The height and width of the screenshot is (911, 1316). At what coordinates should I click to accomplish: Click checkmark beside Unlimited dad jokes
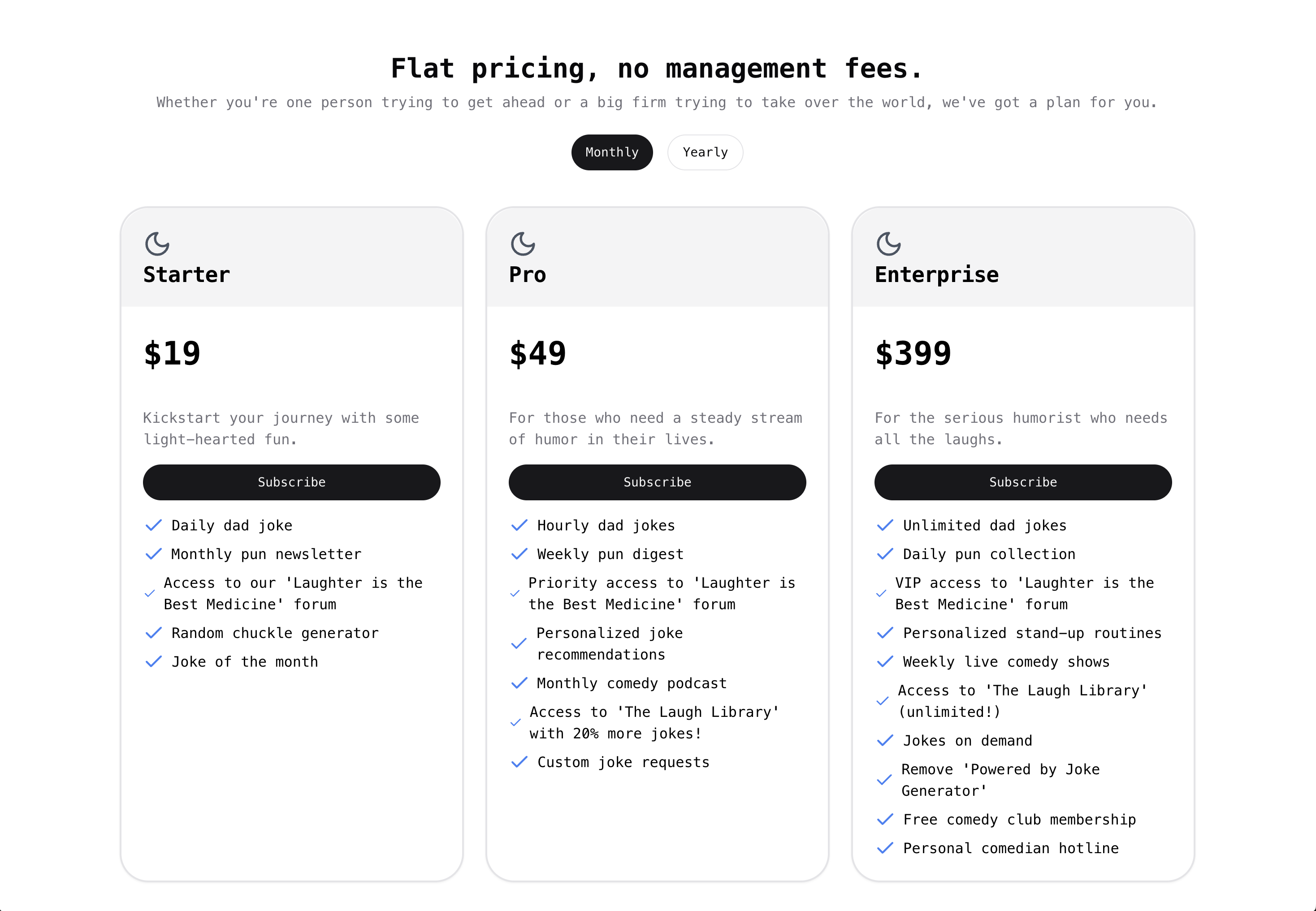pos(885,525)
